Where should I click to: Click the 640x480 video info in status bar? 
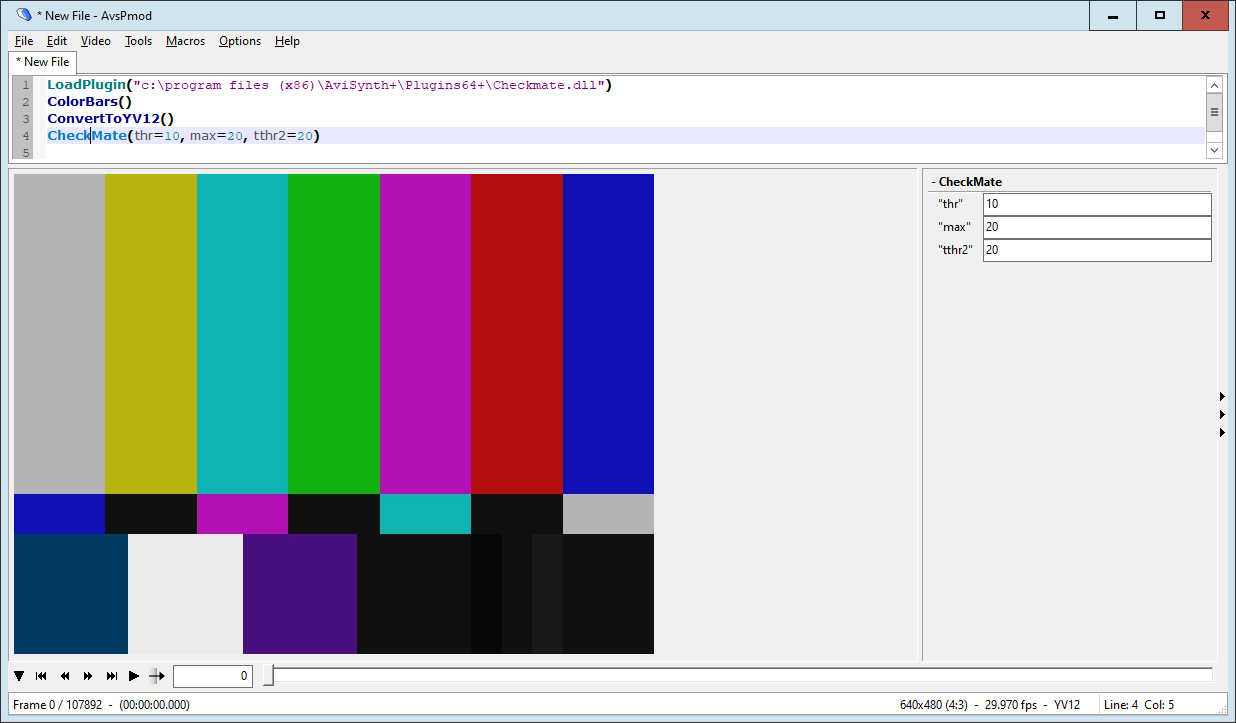click(x=990, y=704)
